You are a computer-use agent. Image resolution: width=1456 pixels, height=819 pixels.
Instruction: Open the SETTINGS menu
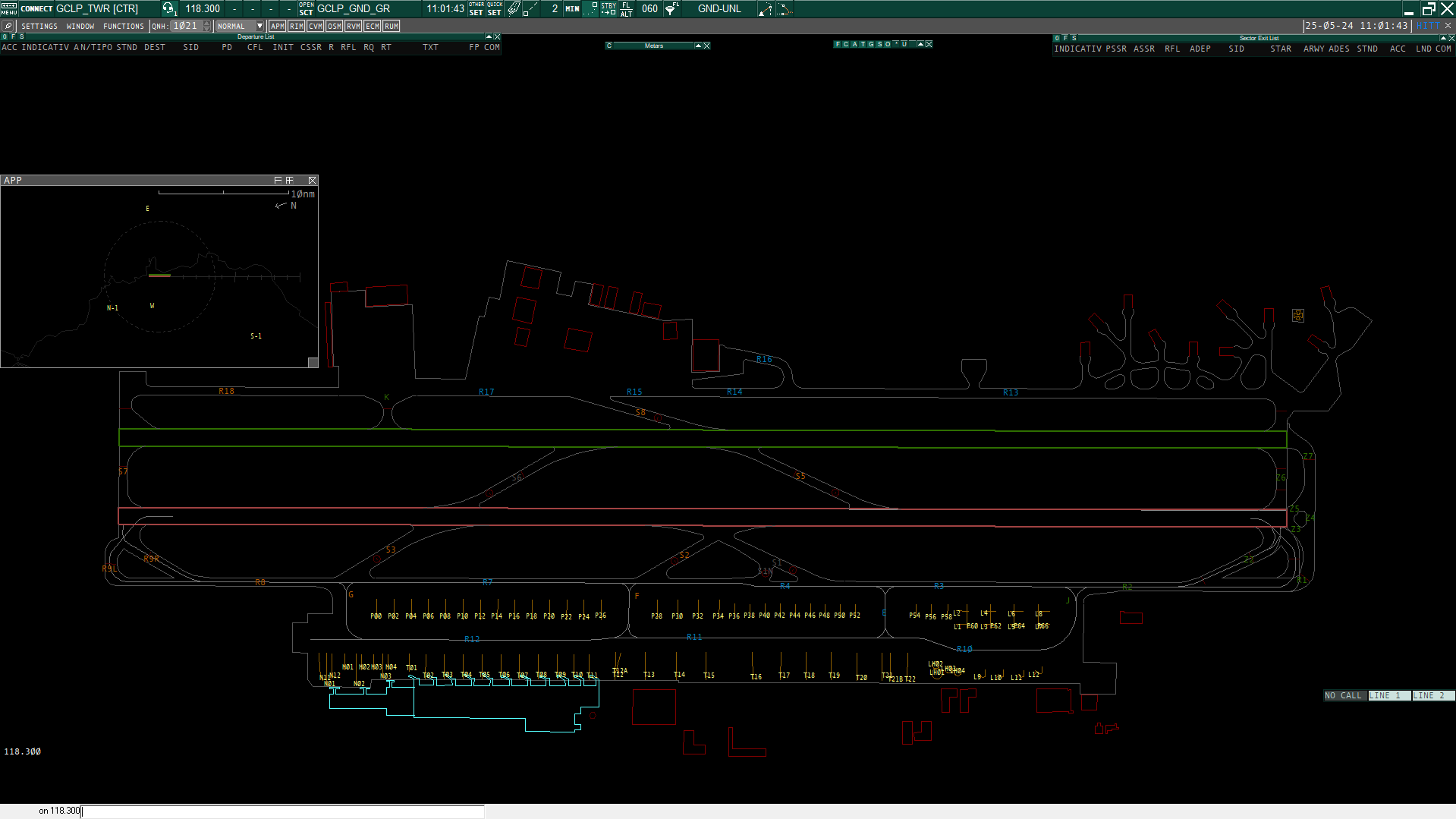point(39,26)
